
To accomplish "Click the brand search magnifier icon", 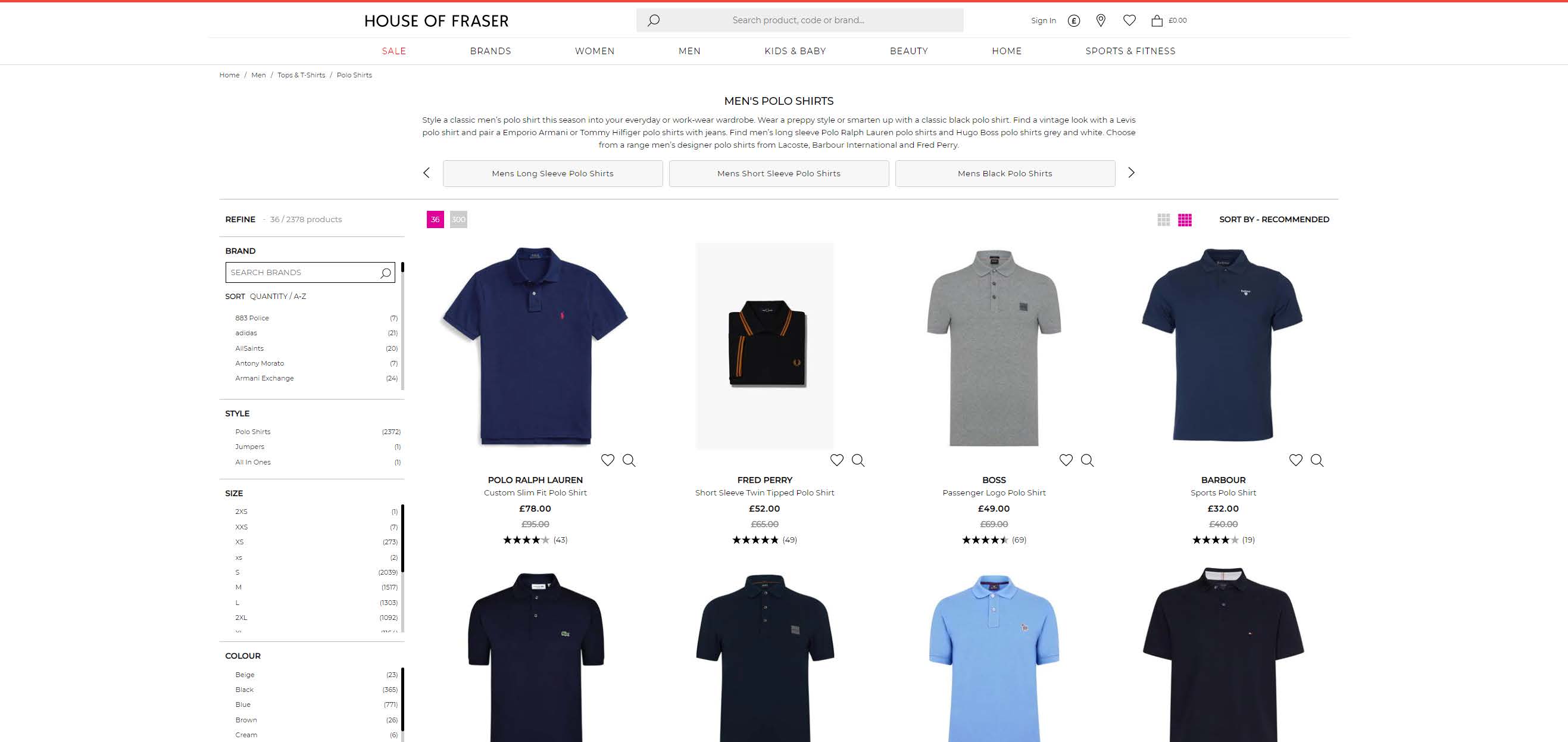I will [x=385, y=273].
